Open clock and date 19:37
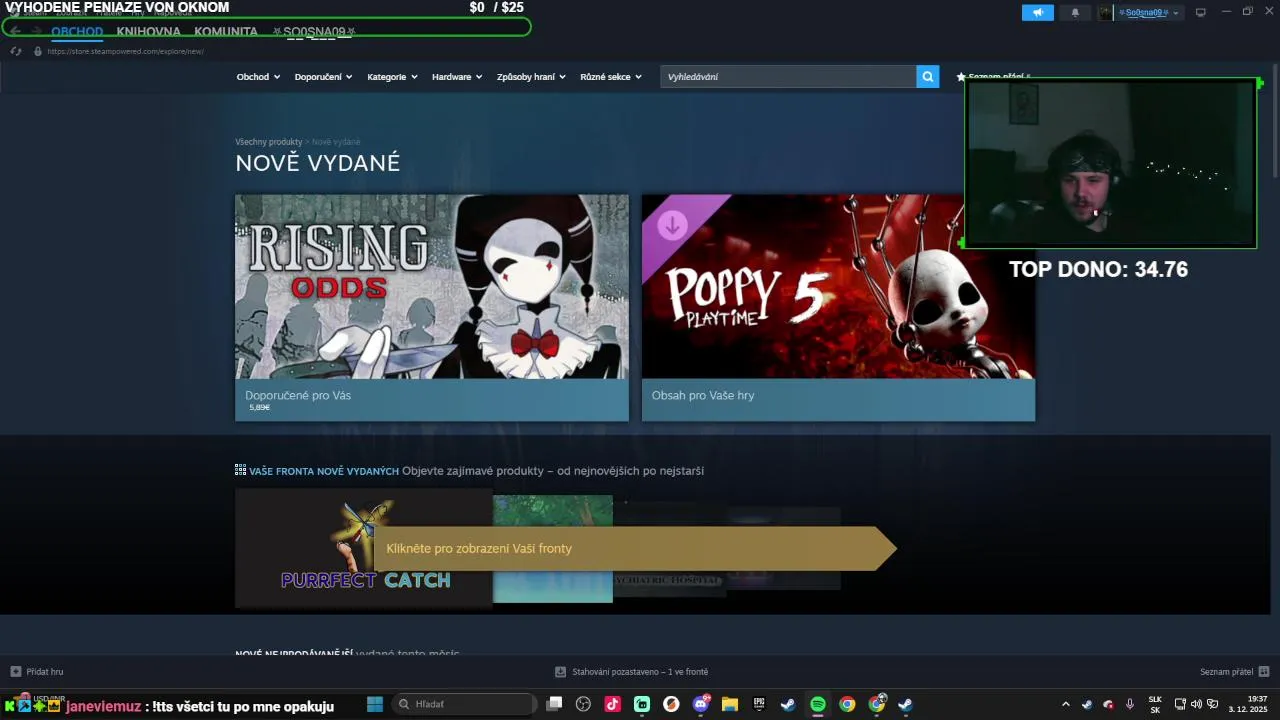 coord(1249,704)
